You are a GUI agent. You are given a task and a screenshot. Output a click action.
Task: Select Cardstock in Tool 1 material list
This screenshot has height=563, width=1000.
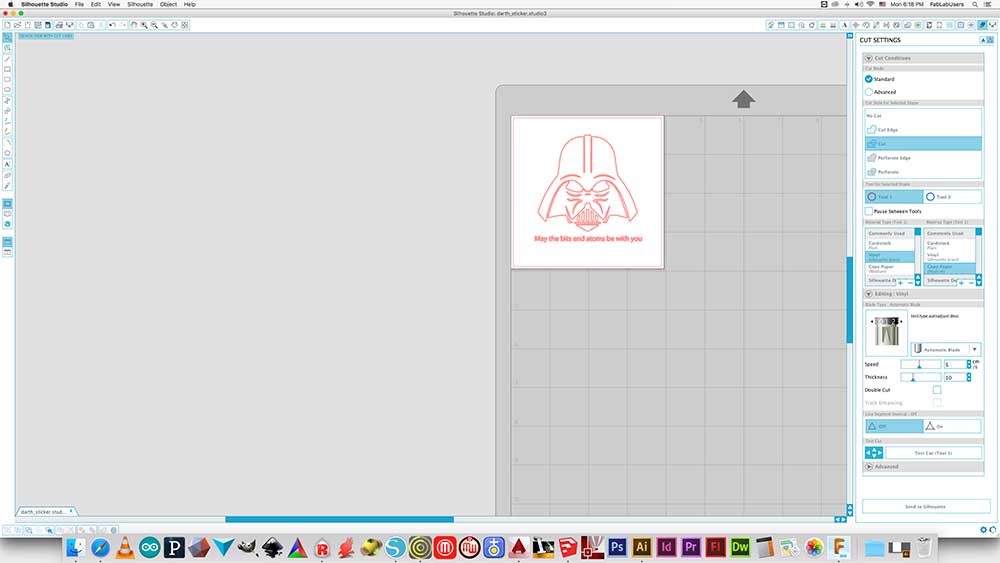point(890,245)
